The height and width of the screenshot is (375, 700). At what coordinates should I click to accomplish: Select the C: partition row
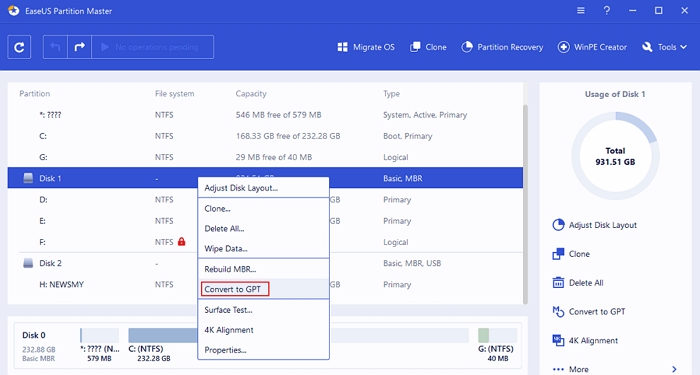coord(265,136)
